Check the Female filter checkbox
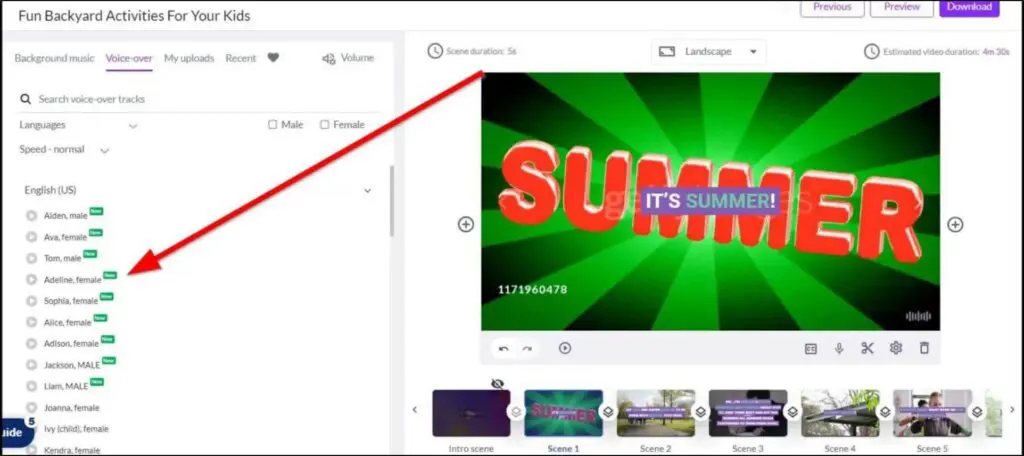This screenshot has width=1024, height=456. 325,125
